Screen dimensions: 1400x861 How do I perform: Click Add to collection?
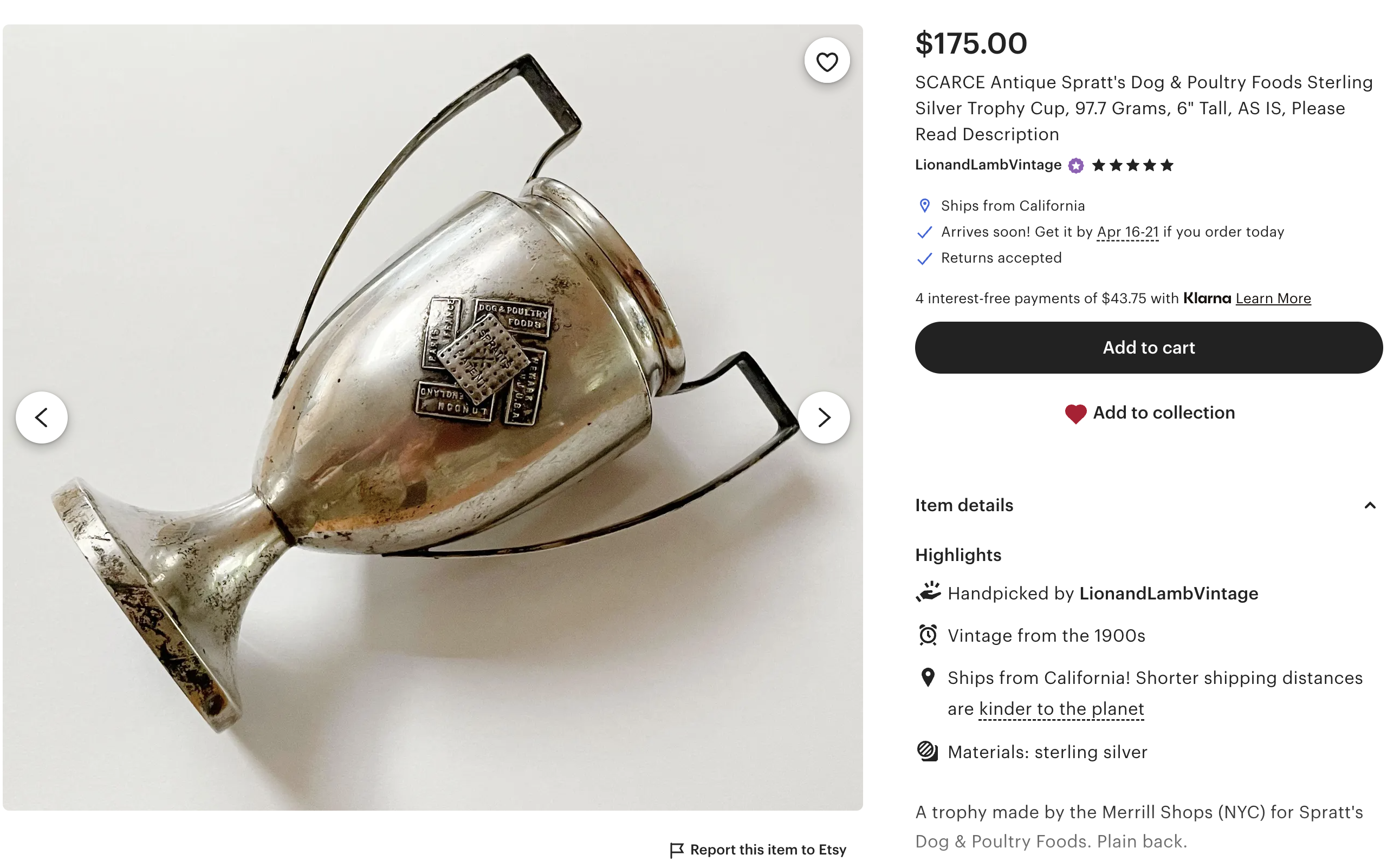click(1163, 413)
